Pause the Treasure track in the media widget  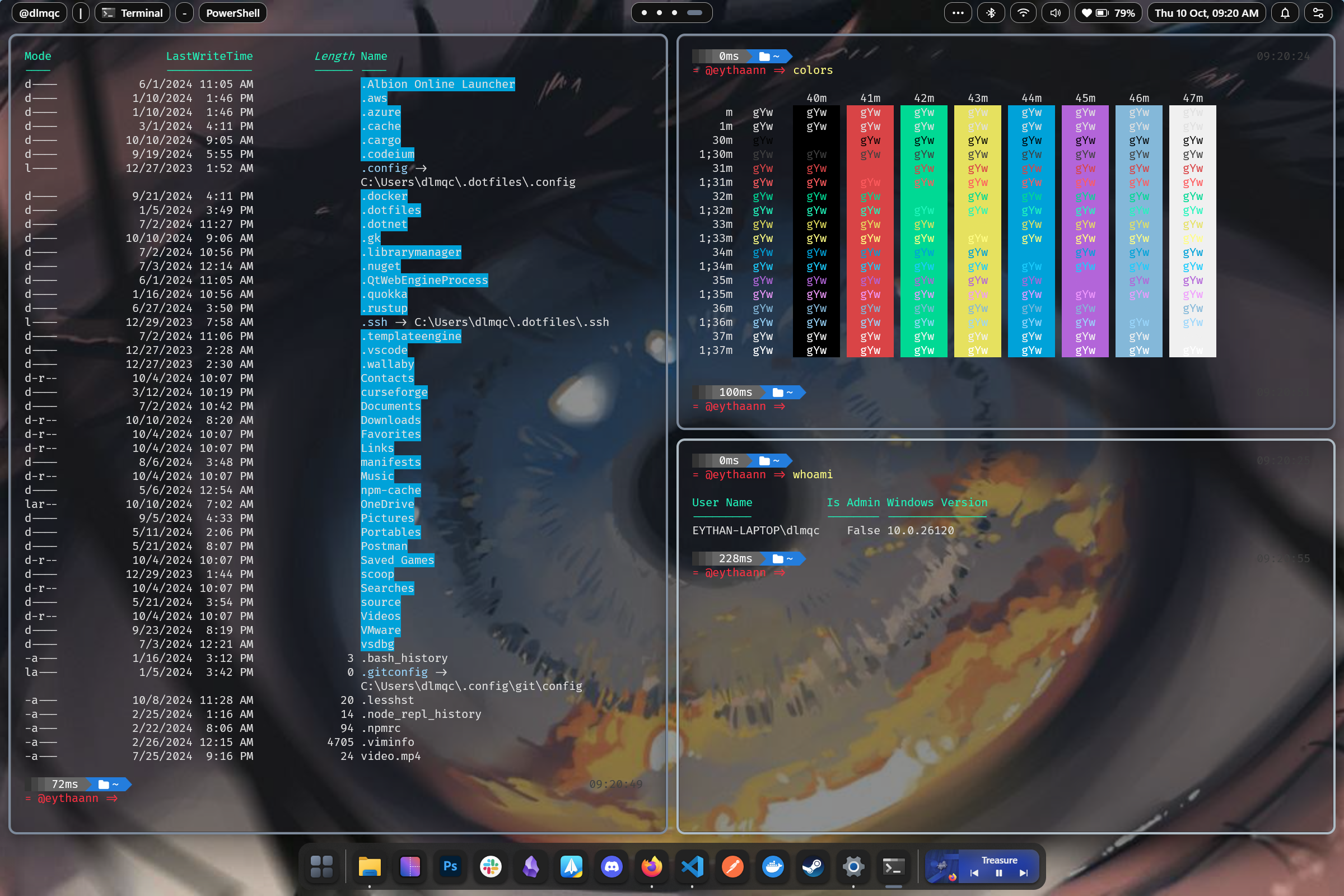click(998, 873)
